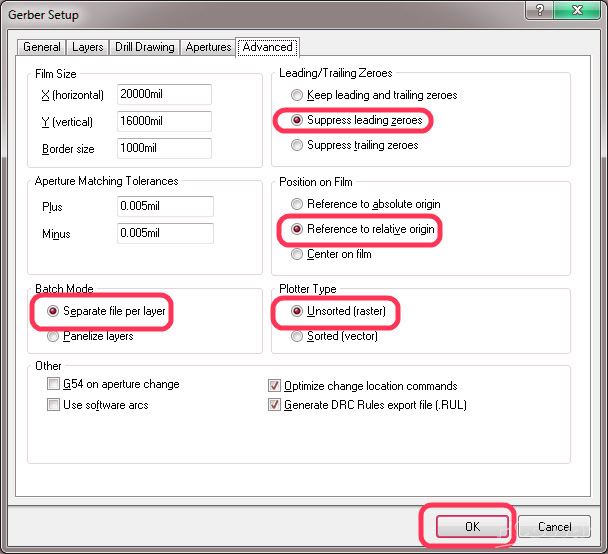Click the X (horizontal) film size field

click(164, 94)
